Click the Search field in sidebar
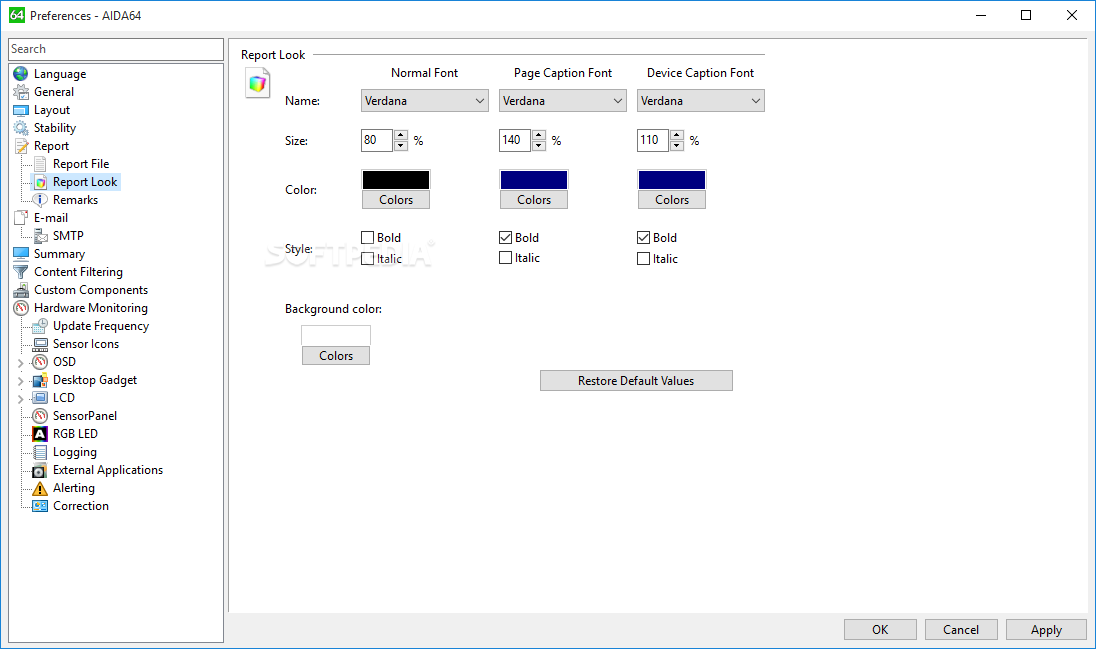 [x=116, y=49]
